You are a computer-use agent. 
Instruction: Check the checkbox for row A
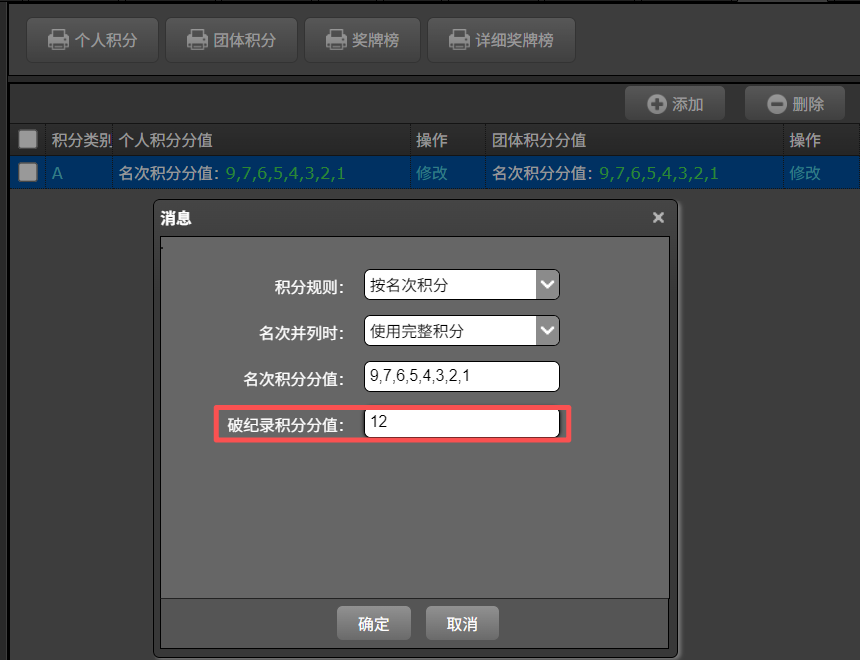pyautogui.click(x=28, y=172)
